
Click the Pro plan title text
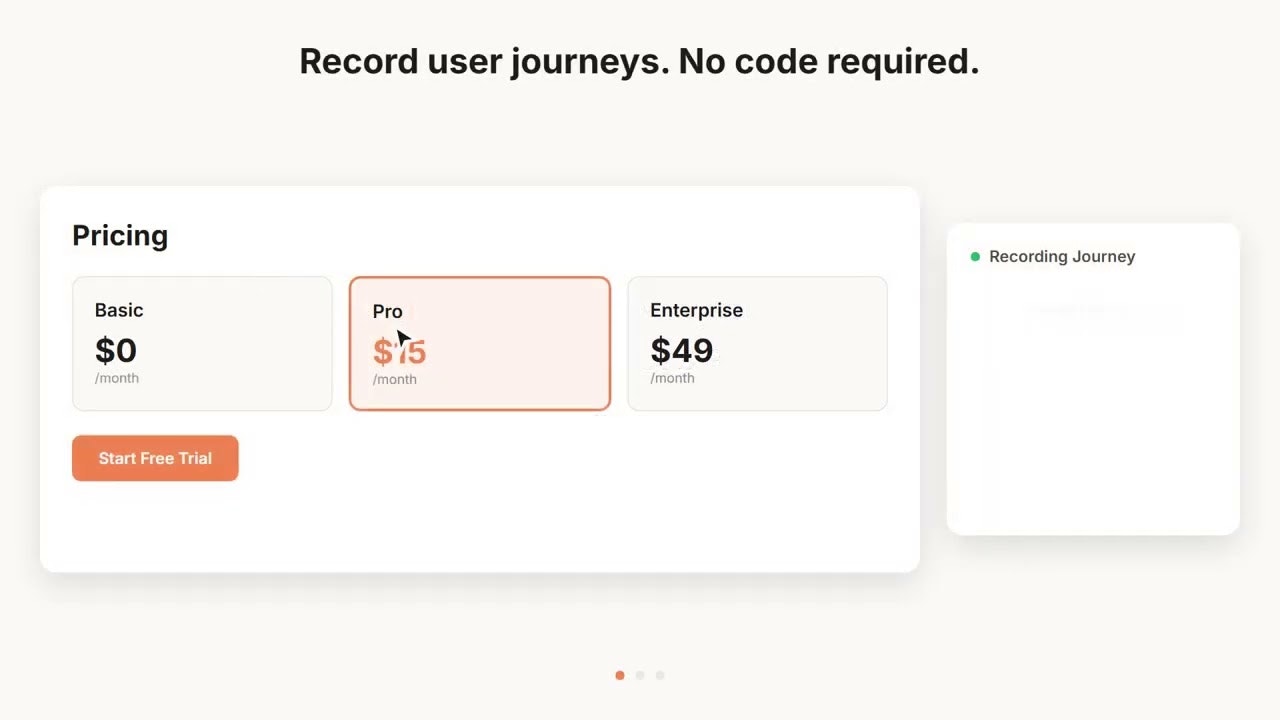(x=387, y=311)
